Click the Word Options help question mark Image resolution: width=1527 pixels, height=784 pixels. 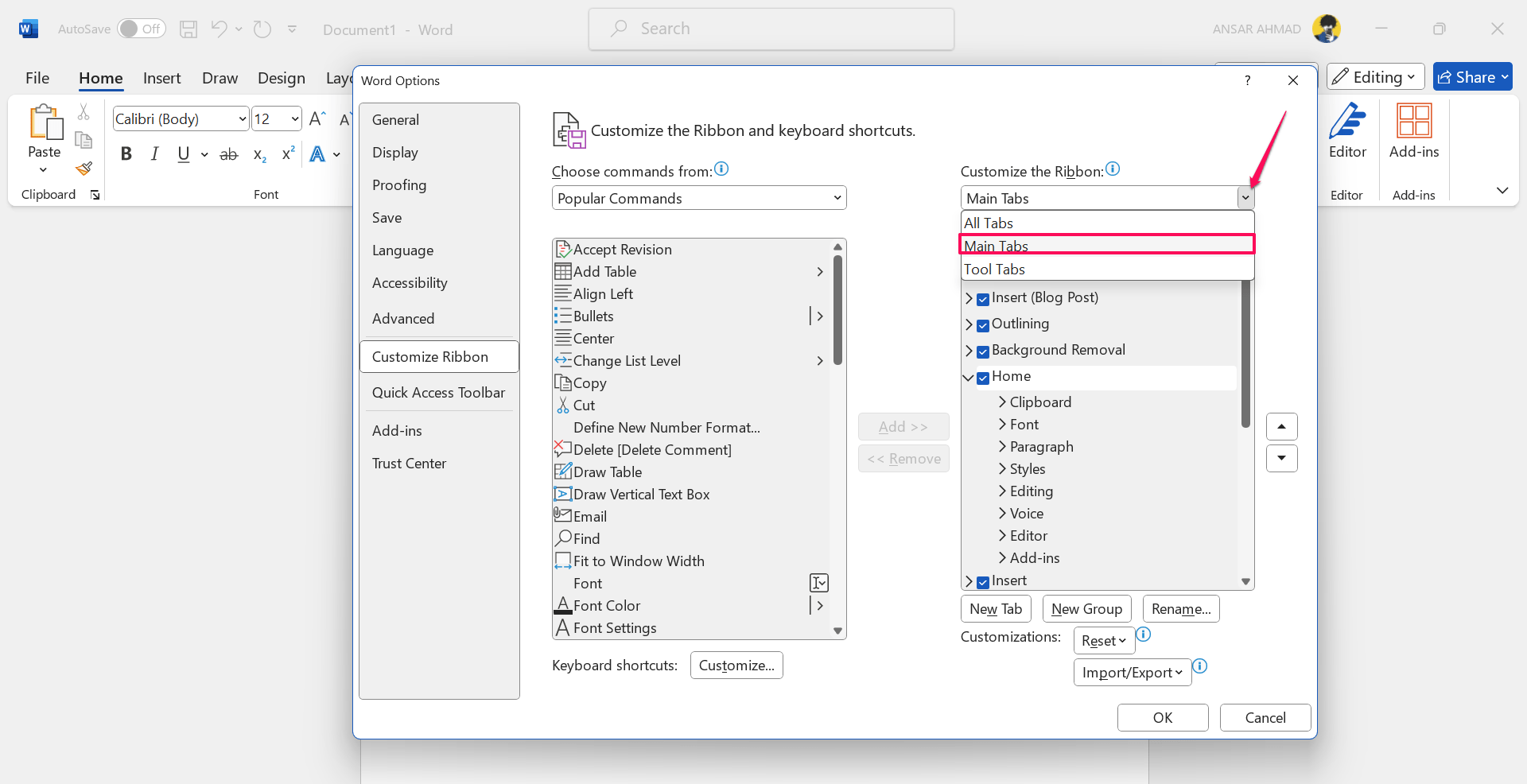pyautogui.click(x=1247, y=80)
